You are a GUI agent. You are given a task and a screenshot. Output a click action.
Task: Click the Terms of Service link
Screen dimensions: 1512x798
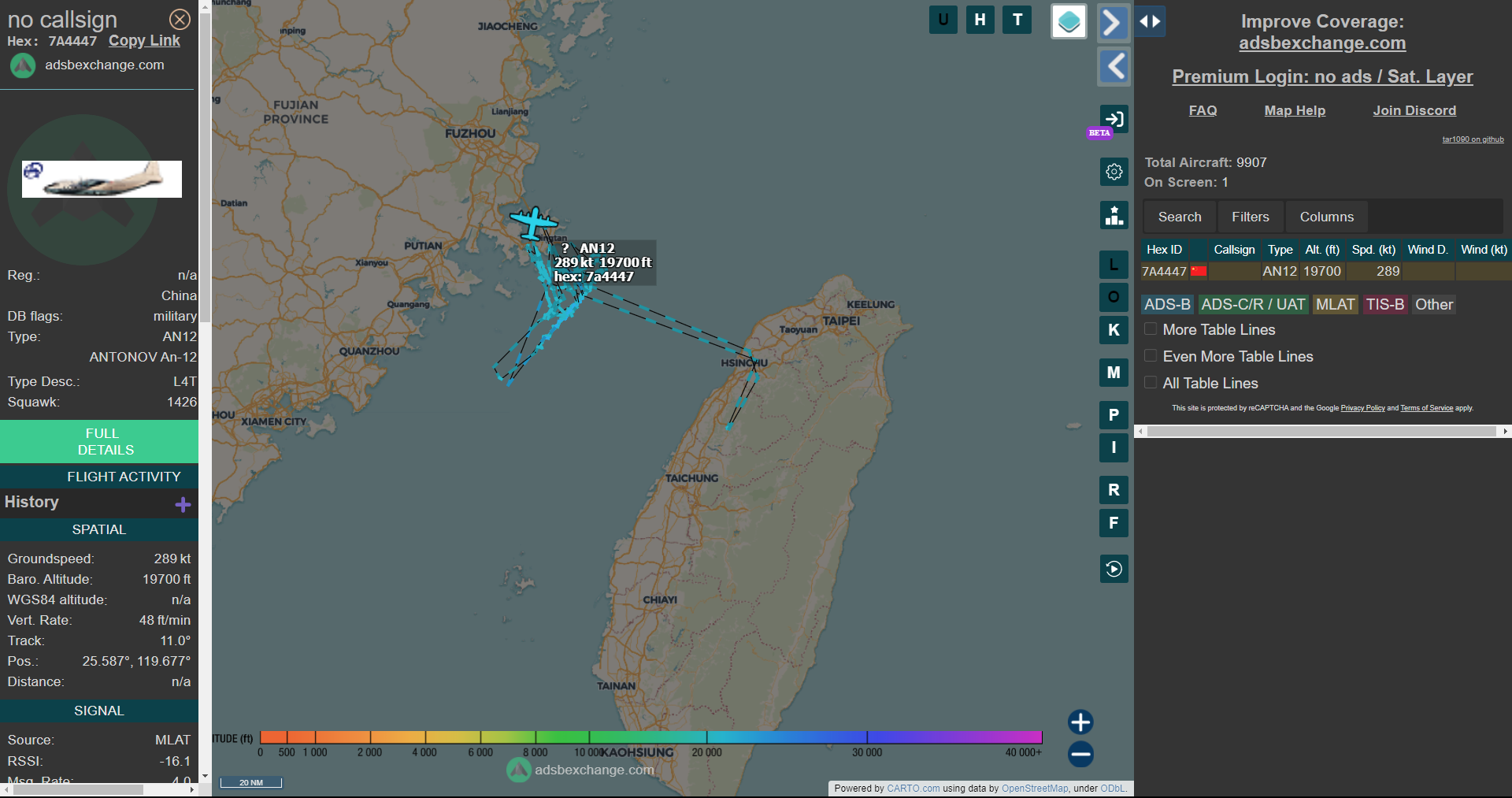click(1426, 408)
